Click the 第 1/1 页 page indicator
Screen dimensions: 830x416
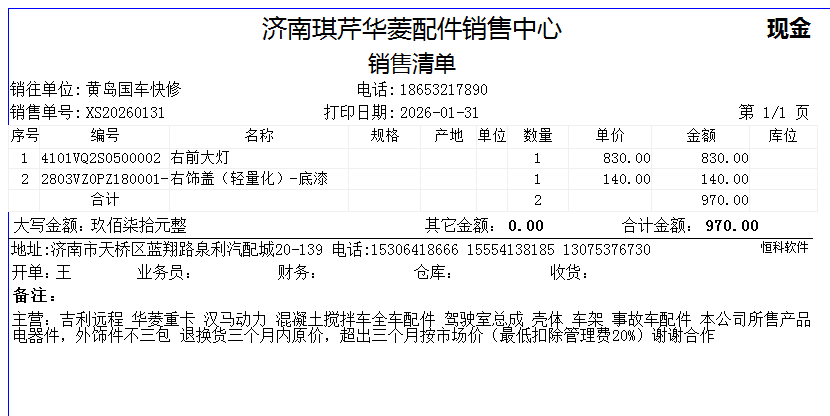(x=773, y=113)
